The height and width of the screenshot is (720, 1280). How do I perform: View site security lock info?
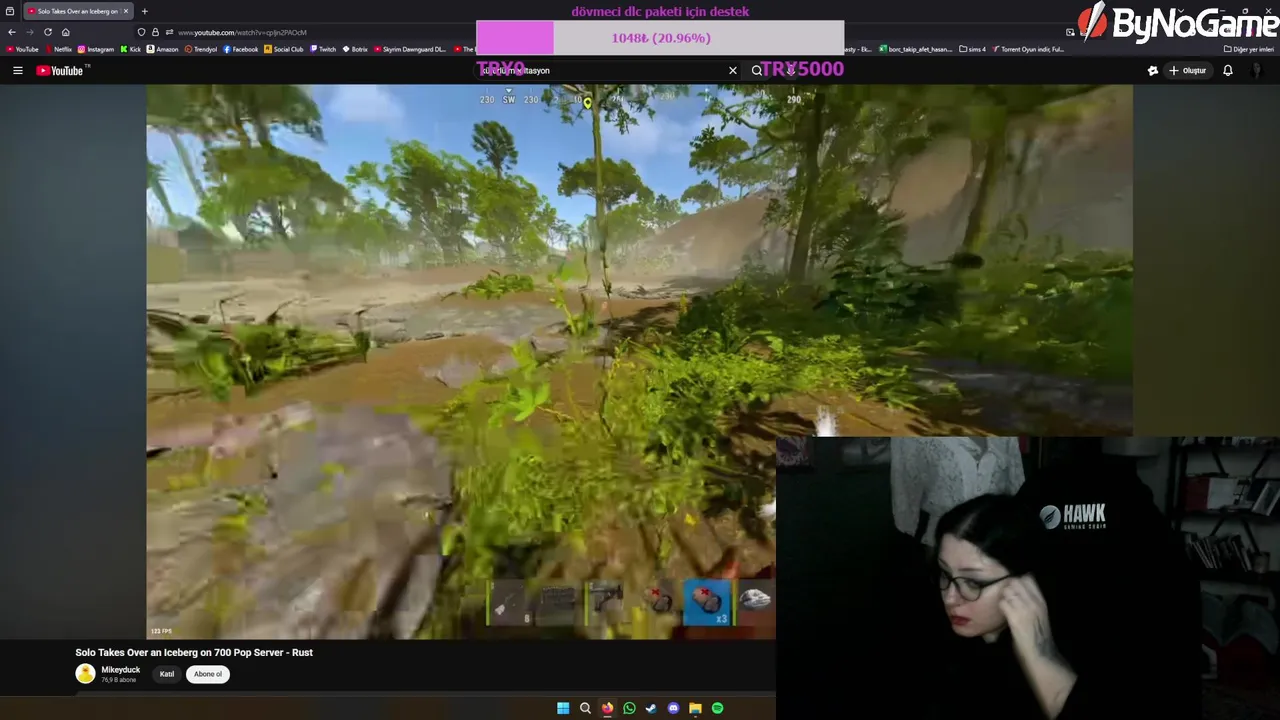pos(155,32)
